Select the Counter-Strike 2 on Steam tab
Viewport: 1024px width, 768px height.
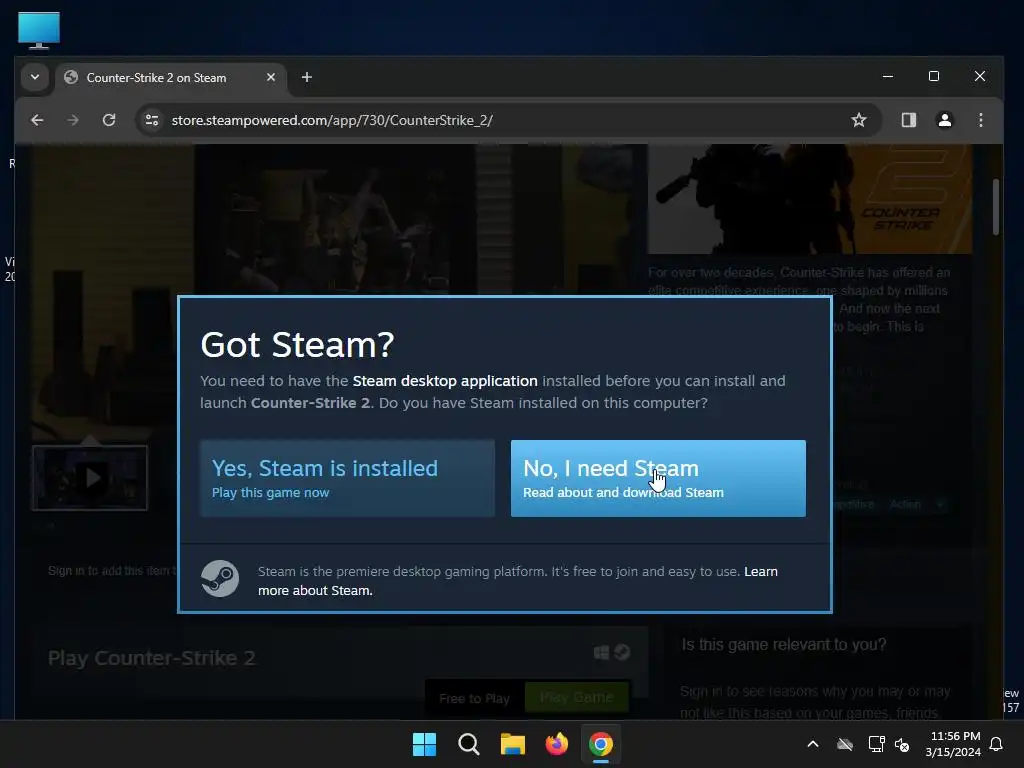pyautogui.click(x=171, y=78)
